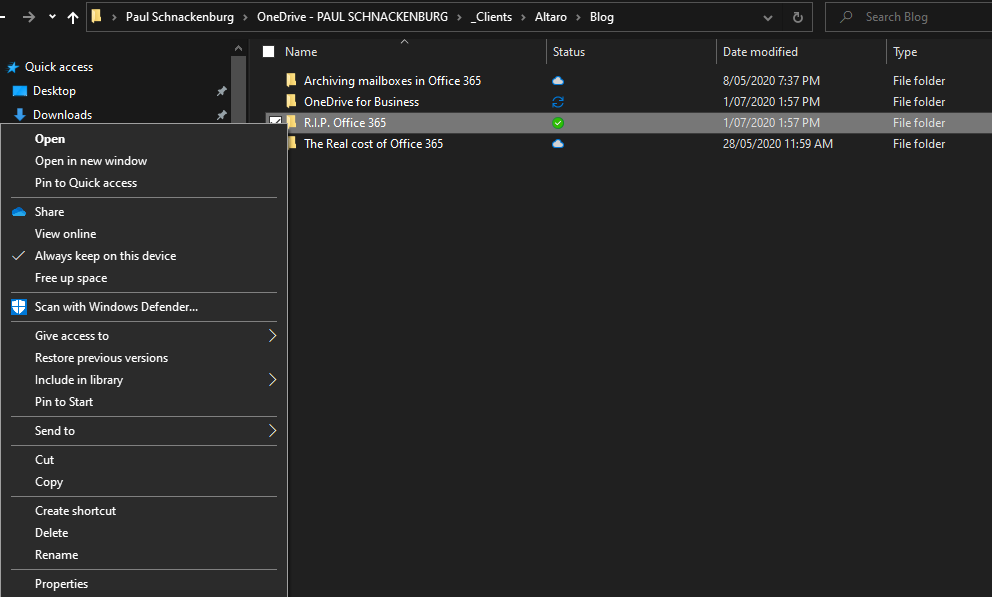This screenshot has width=992, height=597.
Task: Click the folder icon in address bar
Action: click(x=96, y=16)
